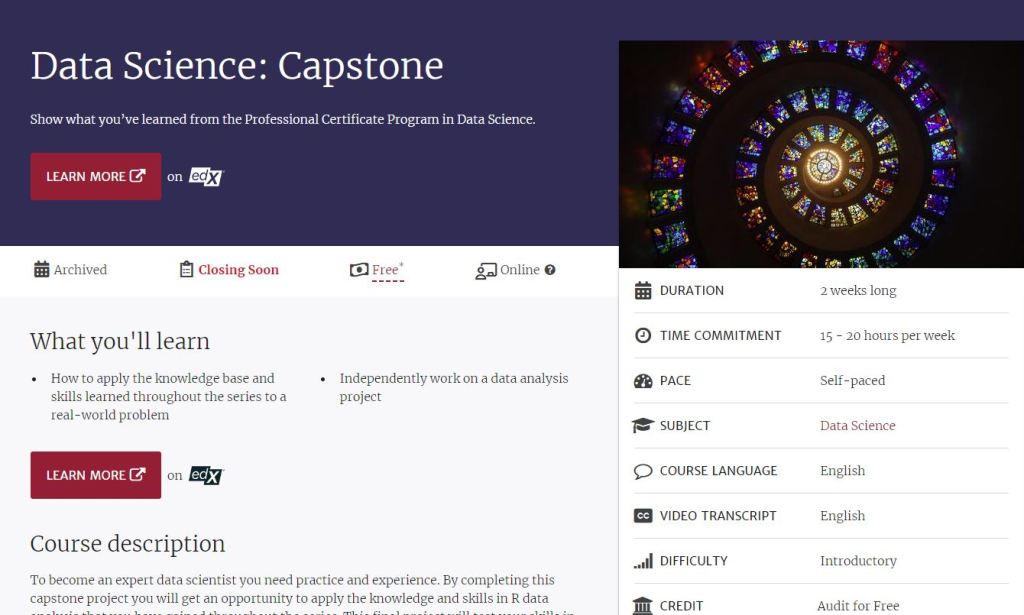Click the edX logo below What you'll learn
The image size is (1024, 615).
207,475
